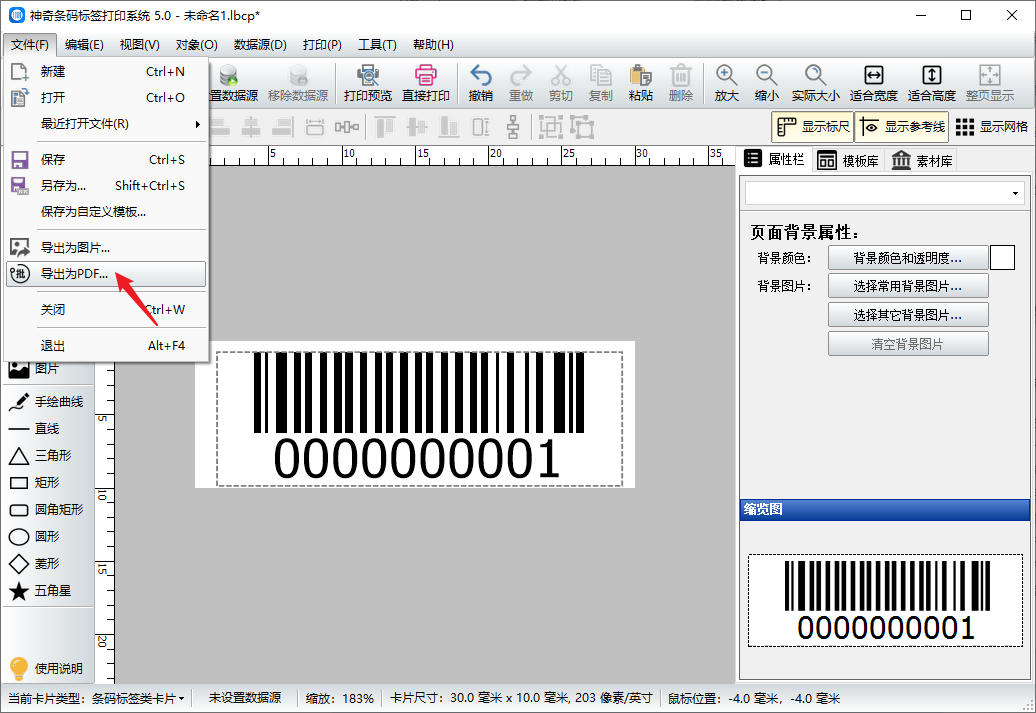Click the make same height icon
1036x713 pixels.
(481, 127)
